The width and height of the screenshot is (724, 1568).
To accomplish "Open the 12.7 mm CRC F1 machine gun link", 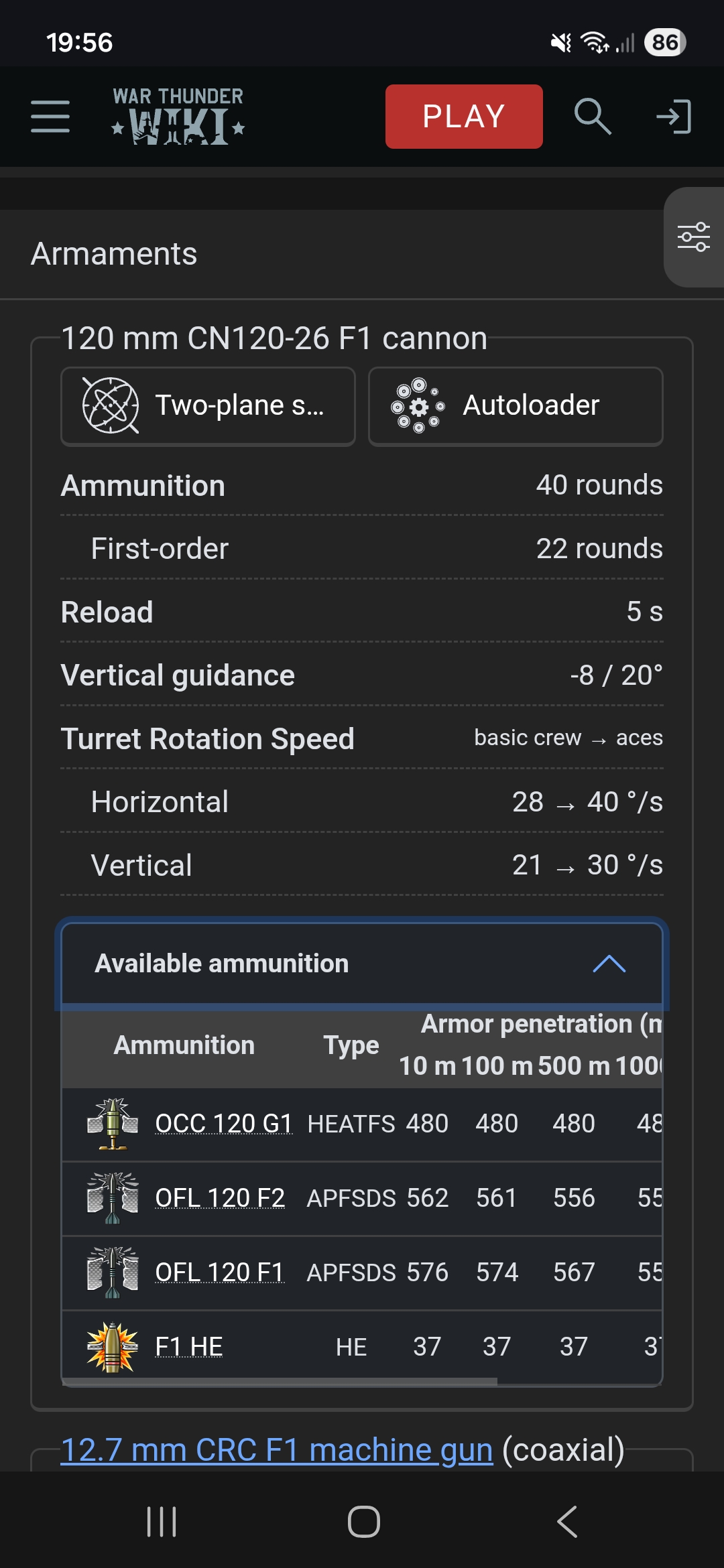I will pyautogui.click(x=277, y=1450).
